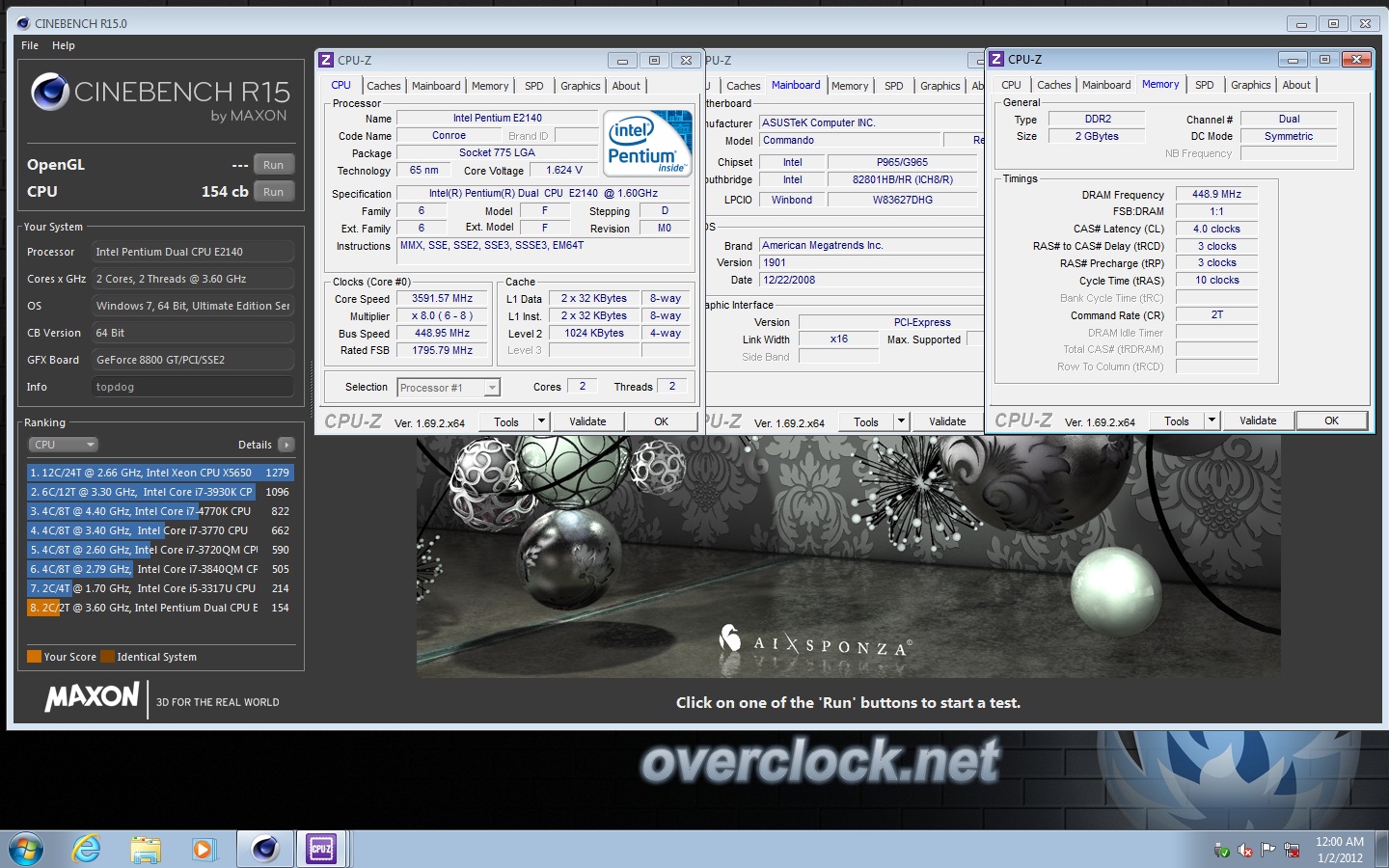Switch to Memory tab in middle CPU-Z window
Screen dimensions: 1389x868
(x=850, y=86)
